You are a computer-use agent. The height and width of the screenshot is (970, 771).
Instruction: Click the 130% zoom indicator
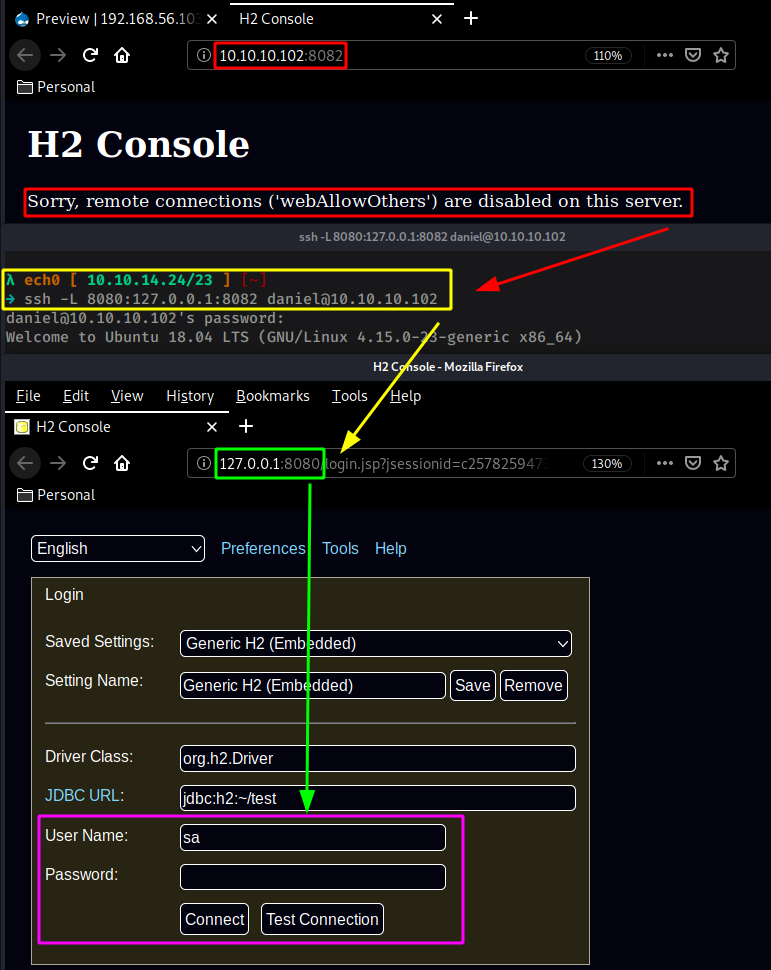(x=607, y=463)
